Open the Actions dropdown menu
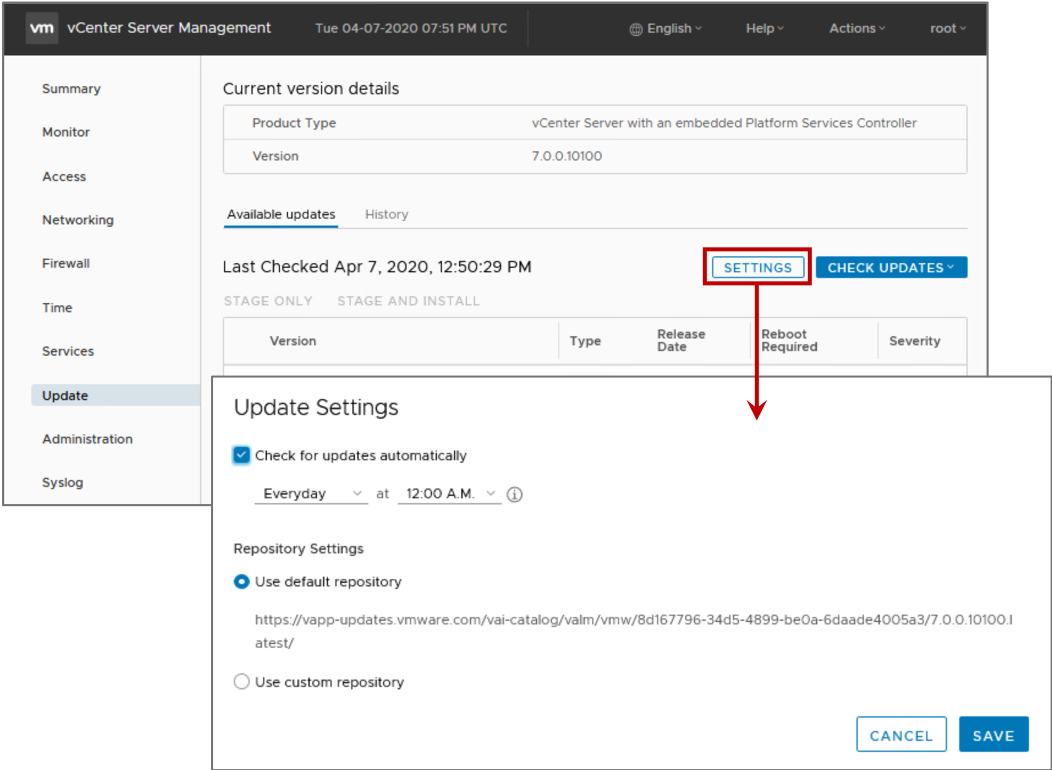 (857, 29)
